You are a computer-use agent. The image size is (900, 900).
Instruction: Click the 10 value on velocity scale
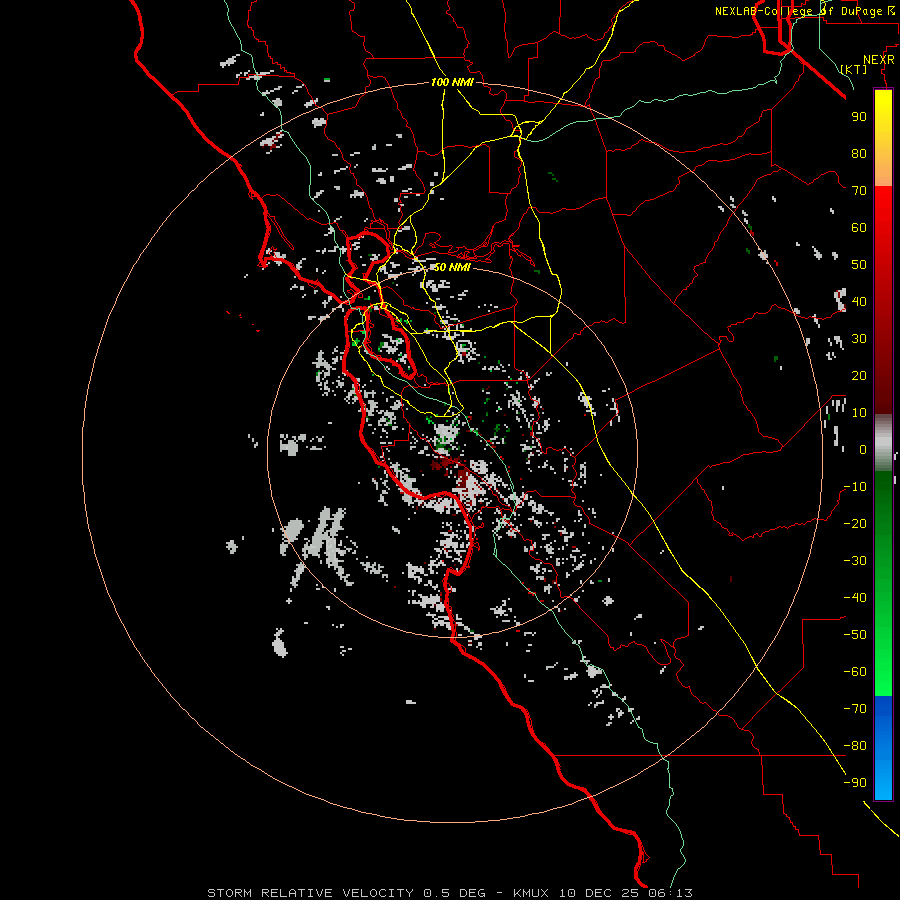859,413
